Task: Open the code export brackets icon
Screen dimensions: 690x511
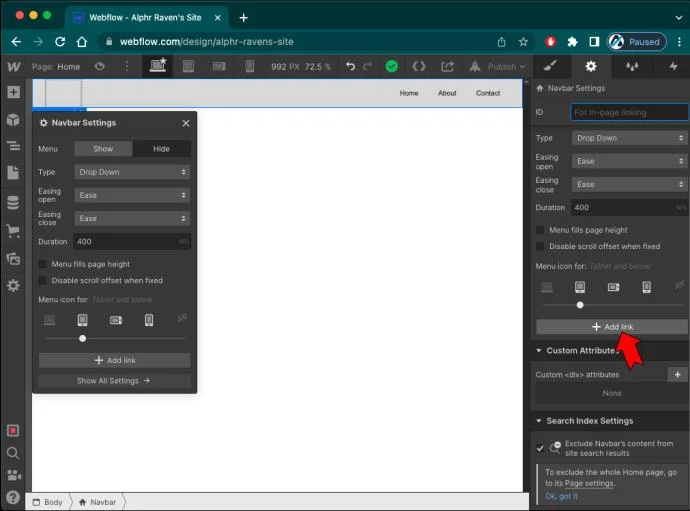Action: pos(419,66)
